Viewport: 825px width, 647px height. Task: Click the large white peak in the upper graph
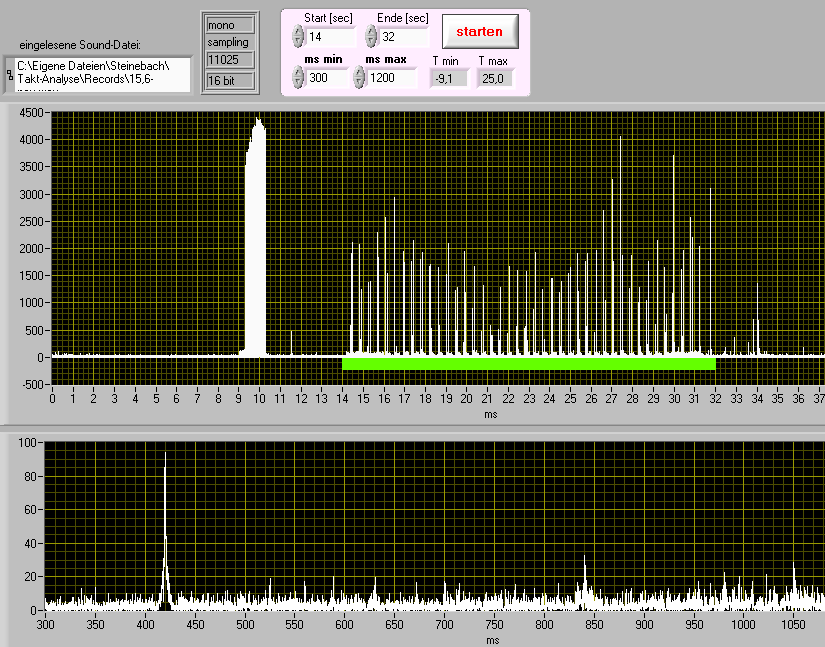257,240
